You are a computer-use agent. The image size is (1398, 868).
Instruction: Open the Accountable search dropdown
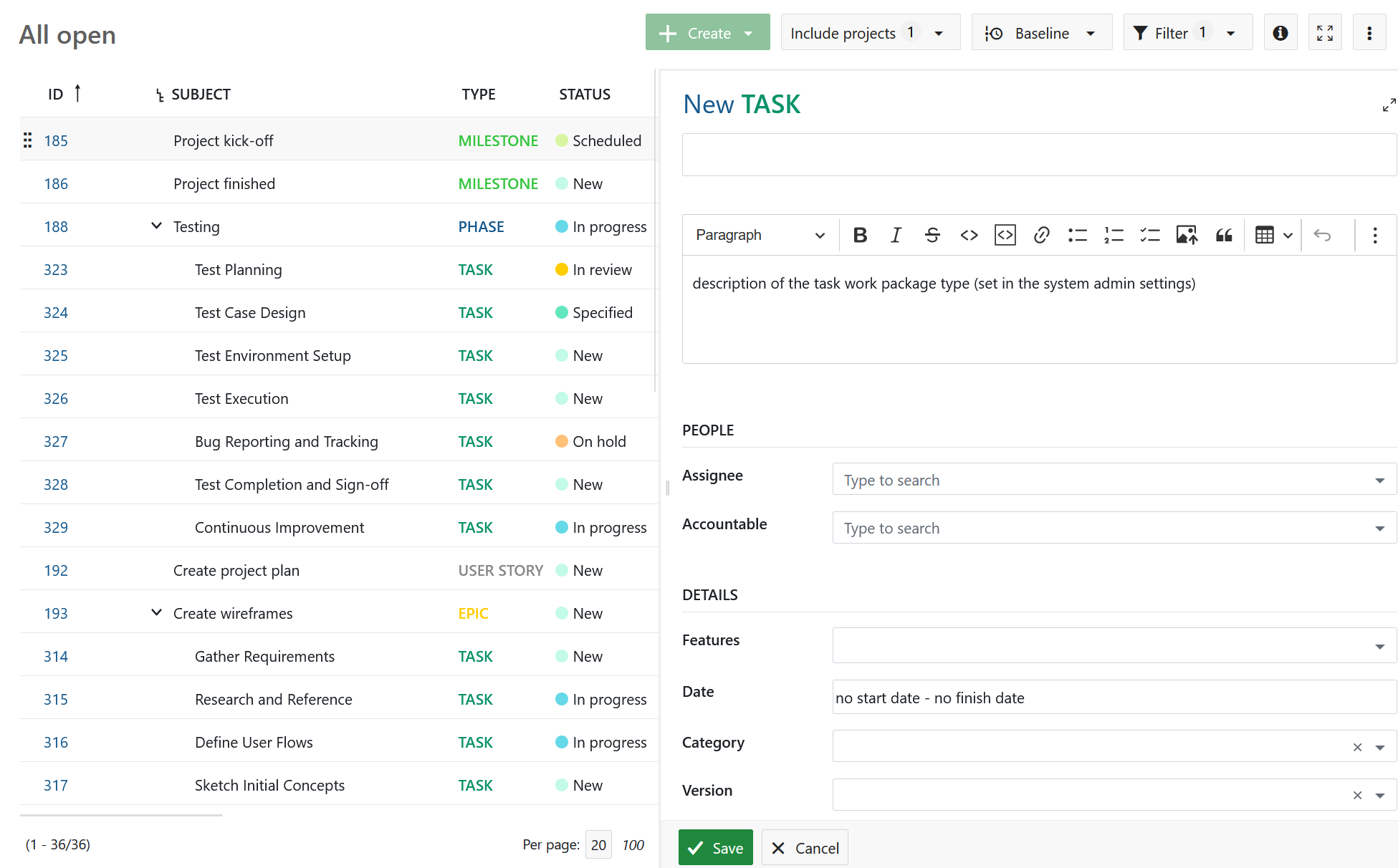tap(1114, 528)
